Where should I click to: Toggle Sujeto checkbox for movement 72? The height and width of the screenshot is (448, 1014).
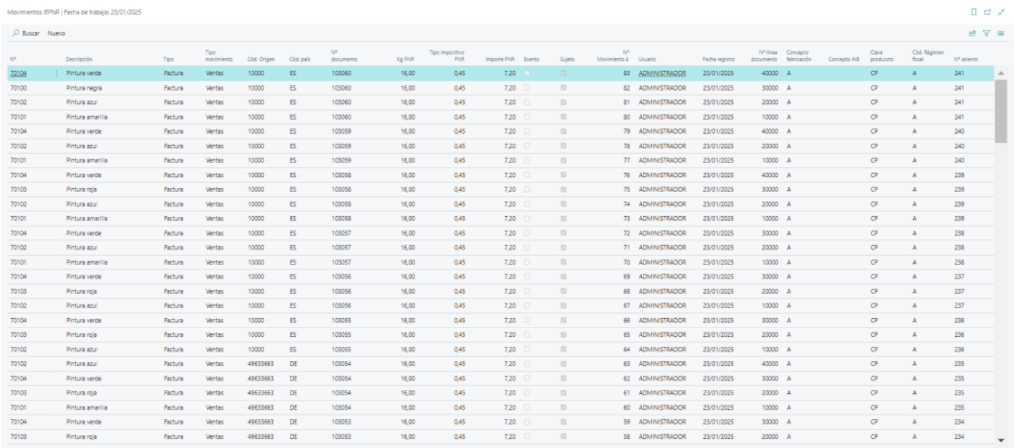[x=563, y=233]
